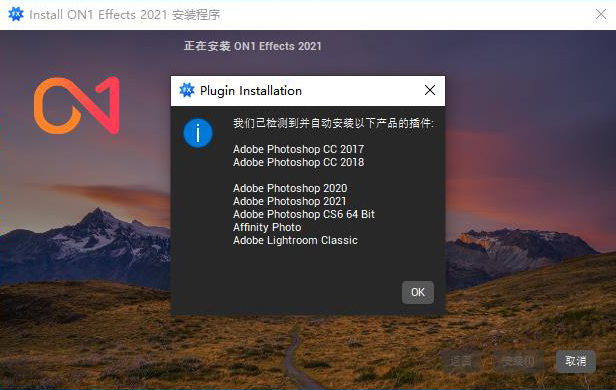616x390 pixels.
Task: Click the Adobe Photoshop CC 2017 entry
Action: tap(299, 149)
